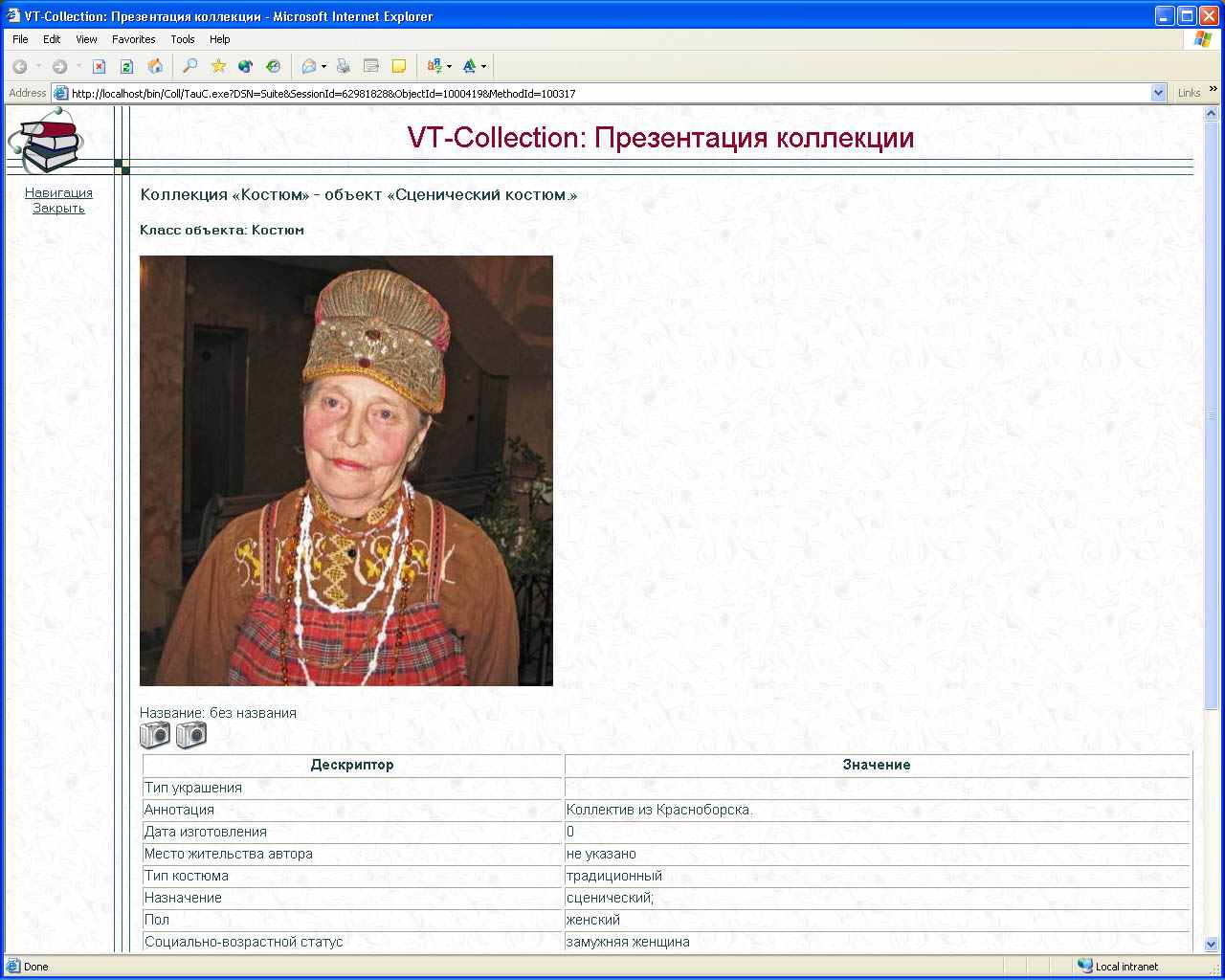Click the translation toolbar icon
Image resolution: width=1225 pixels, height=980 pixels.
pos(434,66)
